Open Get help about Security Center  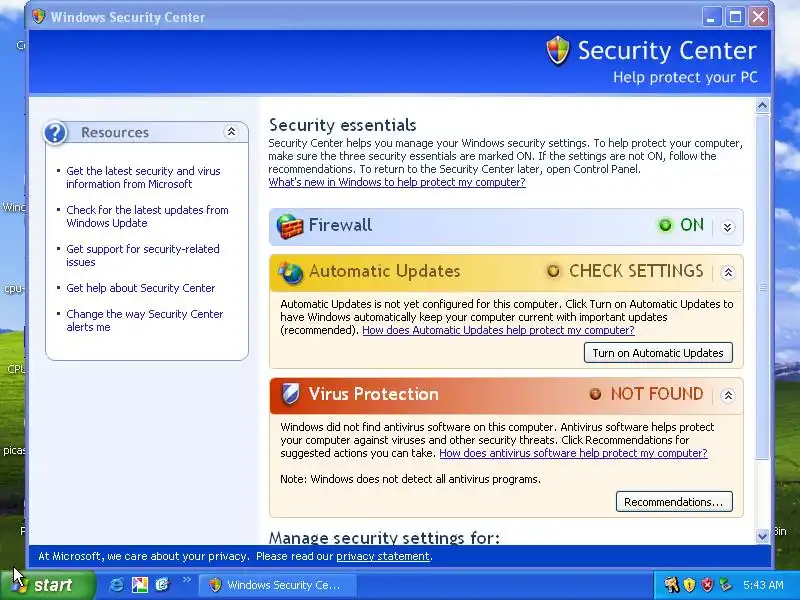[141, 288]
